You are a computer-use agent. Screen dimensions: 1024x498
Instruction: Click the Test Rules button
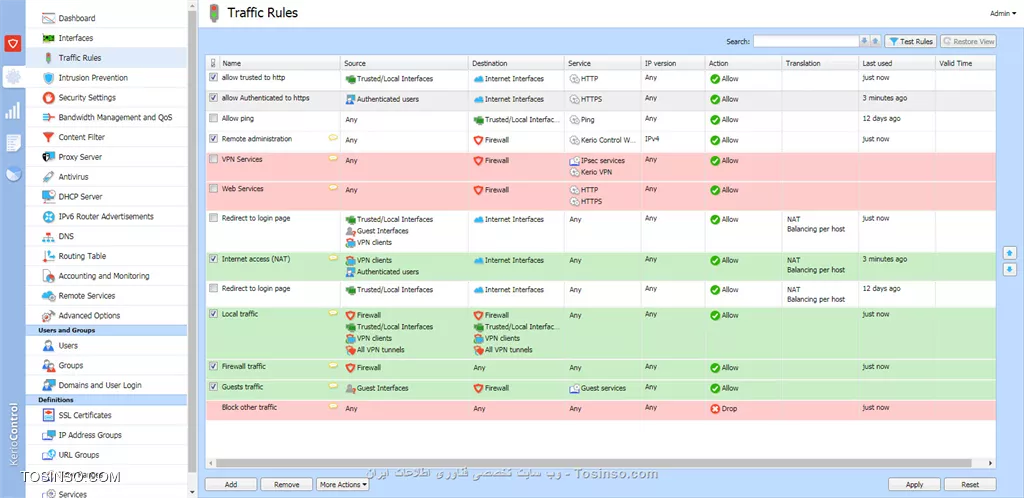click(x=911, y=41)
